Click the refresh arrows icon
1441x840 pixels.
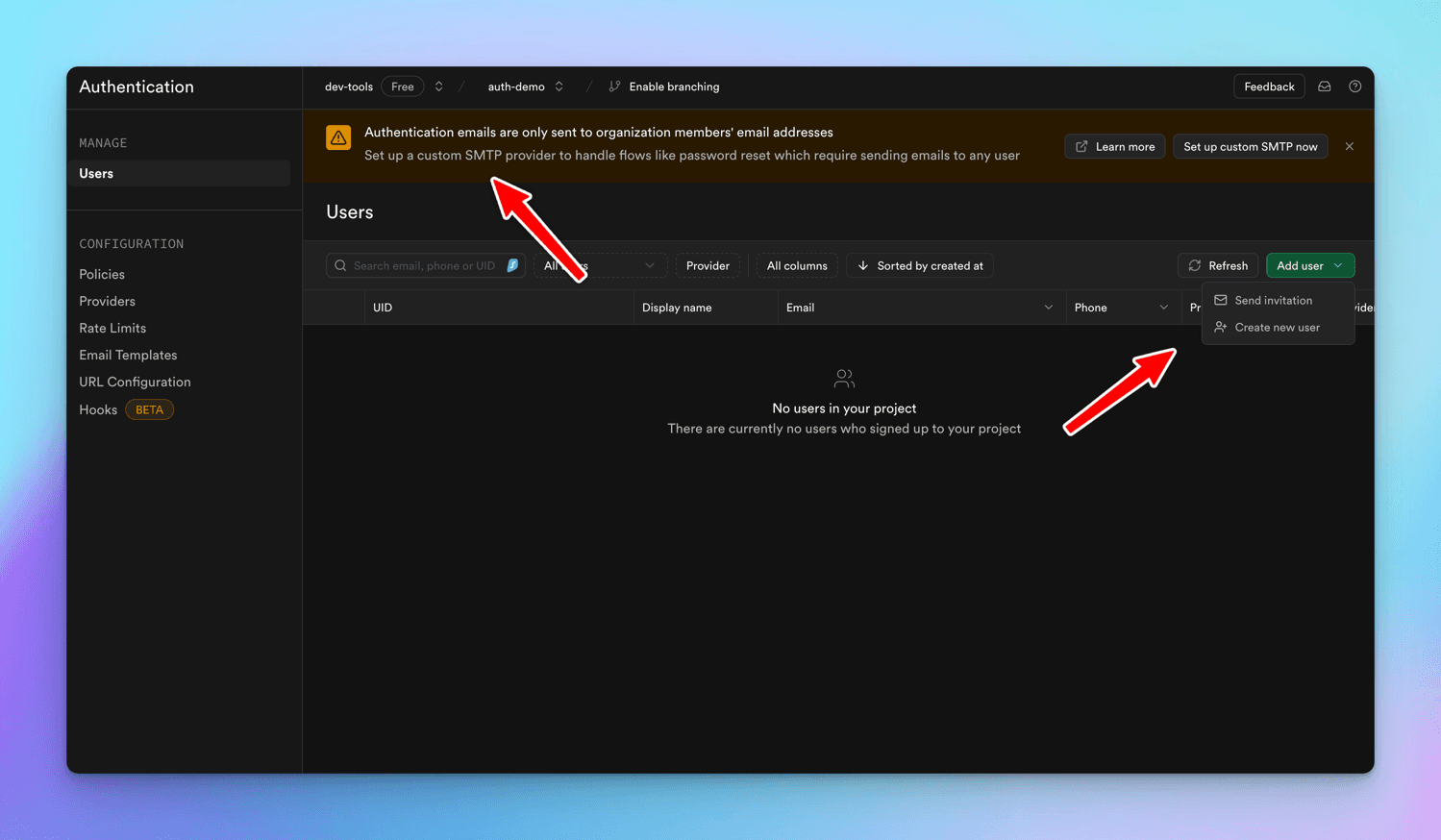1195,265
